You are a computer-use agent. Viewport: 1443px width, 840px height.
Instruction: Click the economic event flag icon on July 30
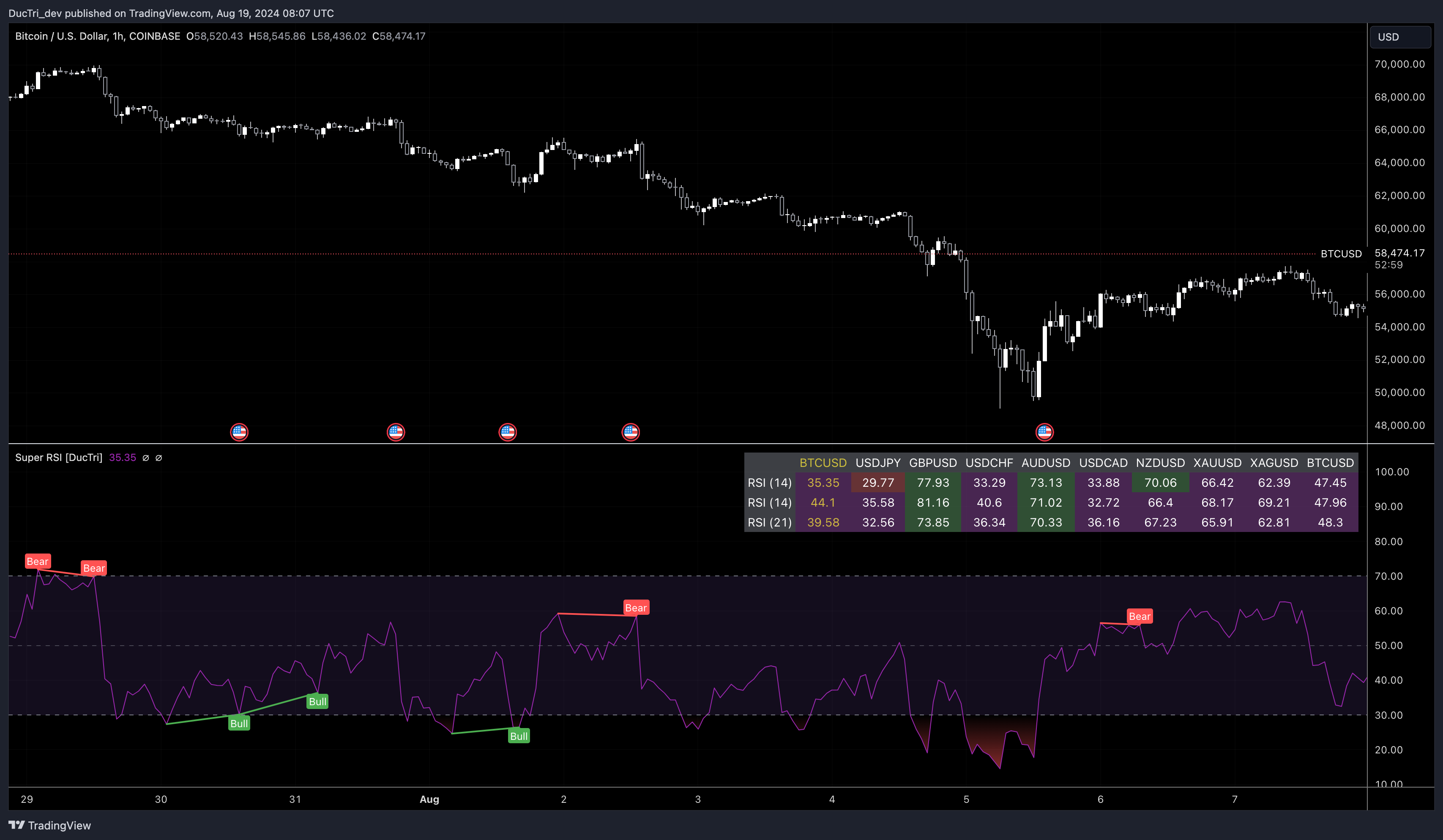coord(239,432)
